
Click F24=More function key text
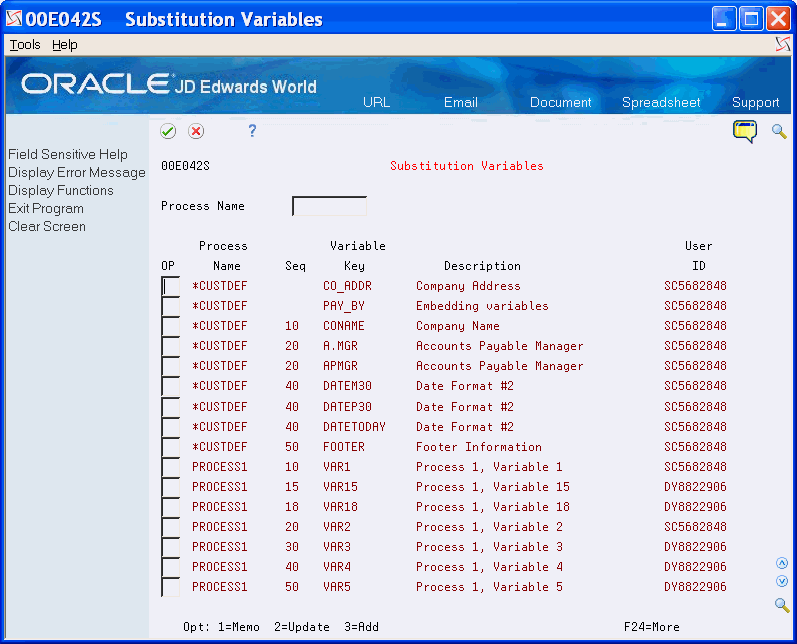click(x=652, y=627)
